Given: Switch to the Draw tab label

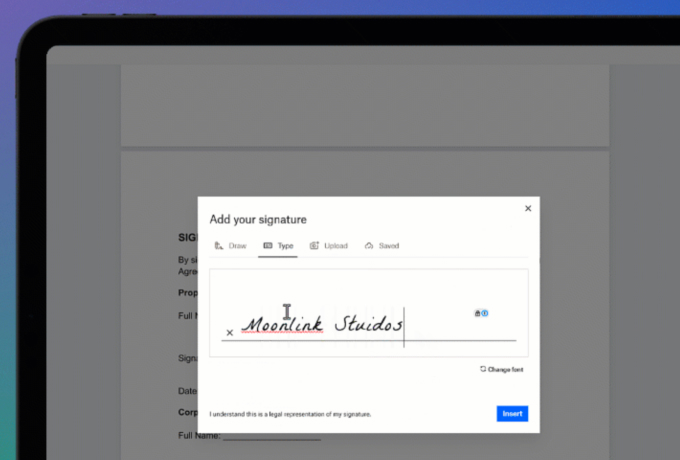Looking at the screenshot, I should 238,246.
